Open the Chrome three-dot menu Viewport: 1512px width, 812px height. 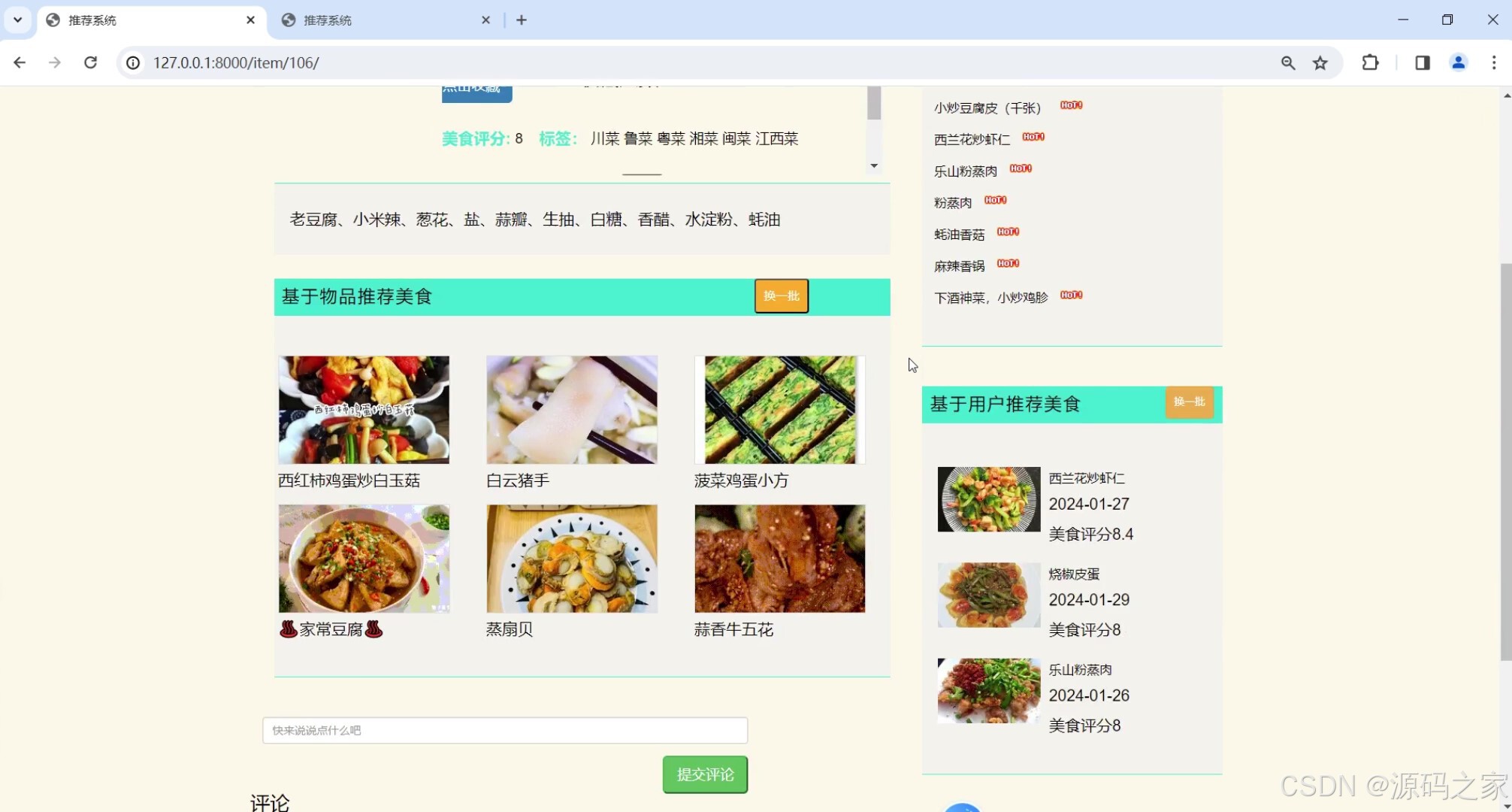(1494, 63)
